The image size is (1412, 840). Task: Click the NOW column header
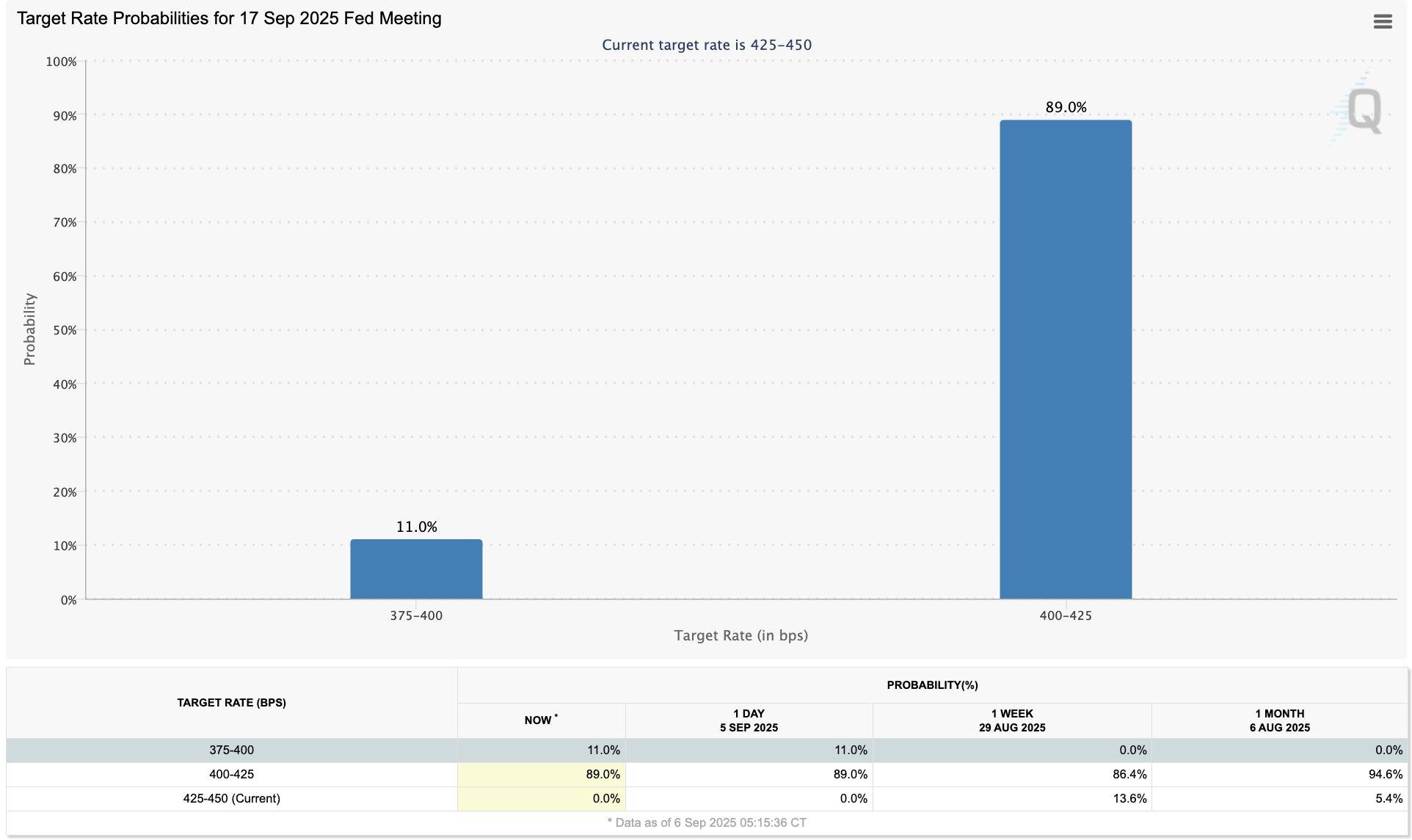(541, 720)
